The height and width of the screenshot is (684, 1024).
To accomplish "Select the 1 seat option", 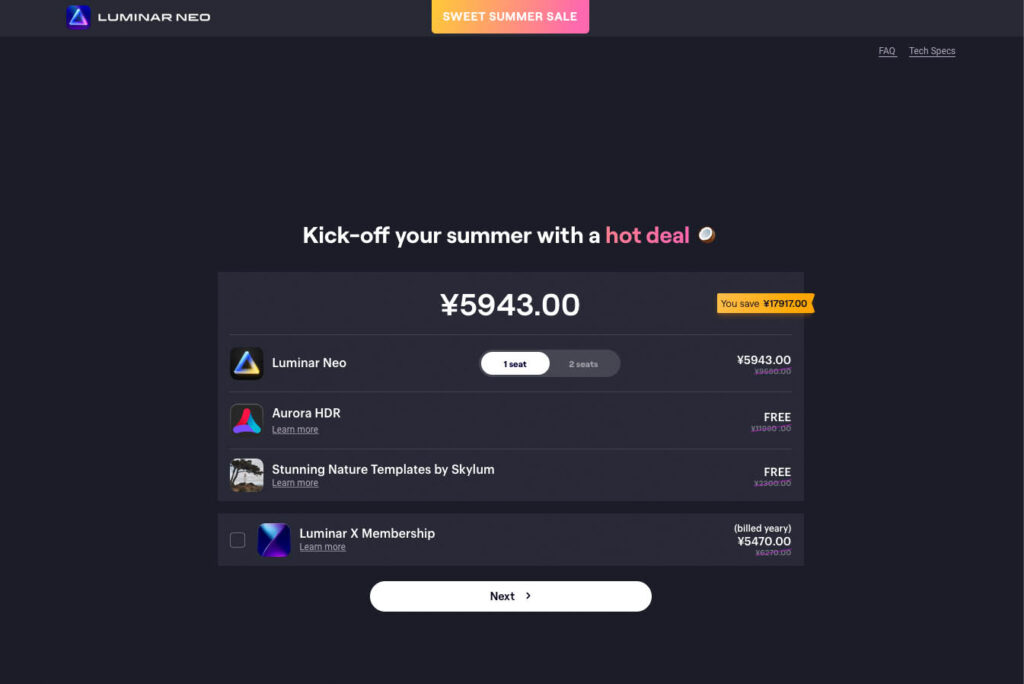I will pyautogui.click(x=515, y=364).
